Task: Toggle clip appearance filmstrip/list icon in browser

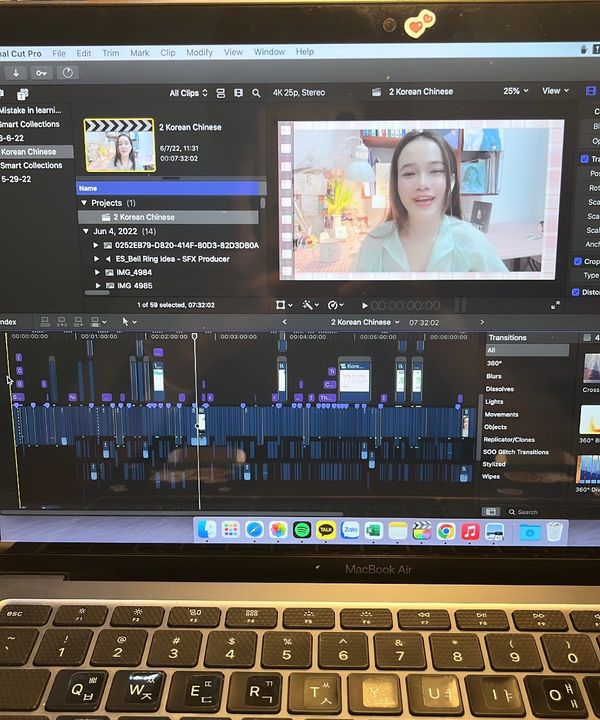Action: (x=221, y=93)
